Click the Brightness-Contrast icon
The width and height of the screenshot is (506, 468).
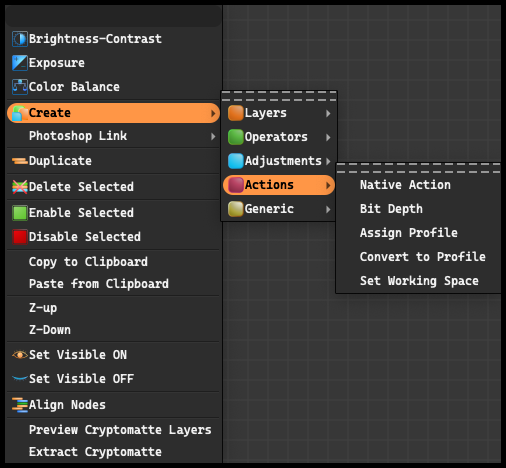20,39
